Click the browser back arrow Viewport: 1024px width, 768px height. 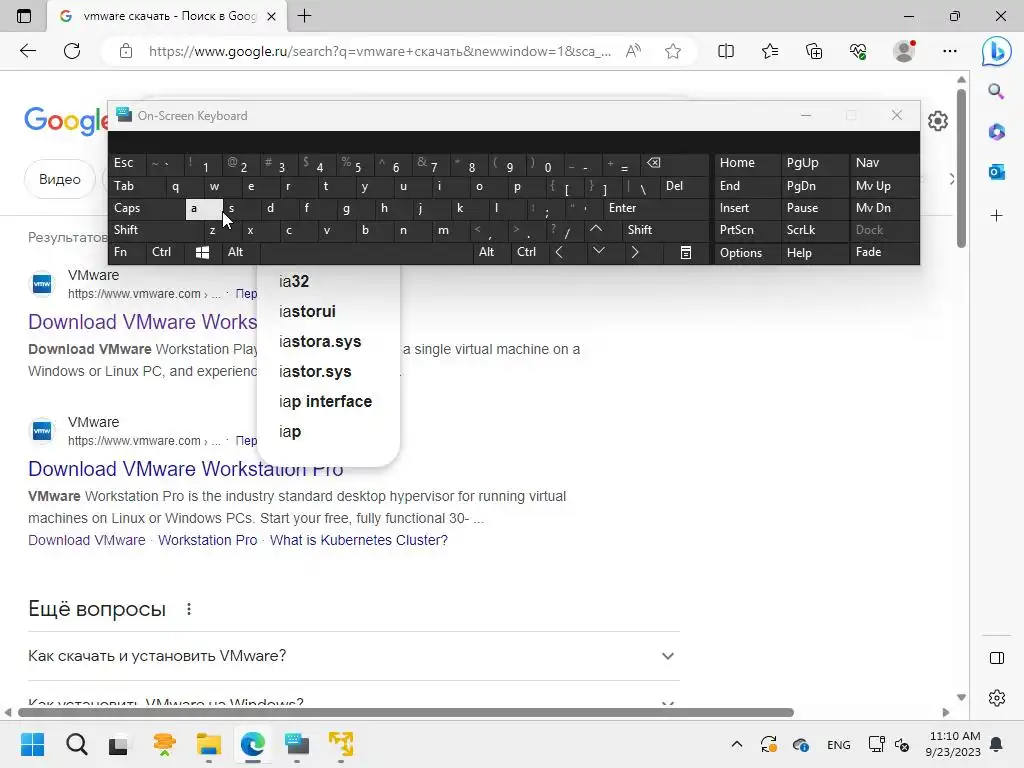(x=27, y=51)
